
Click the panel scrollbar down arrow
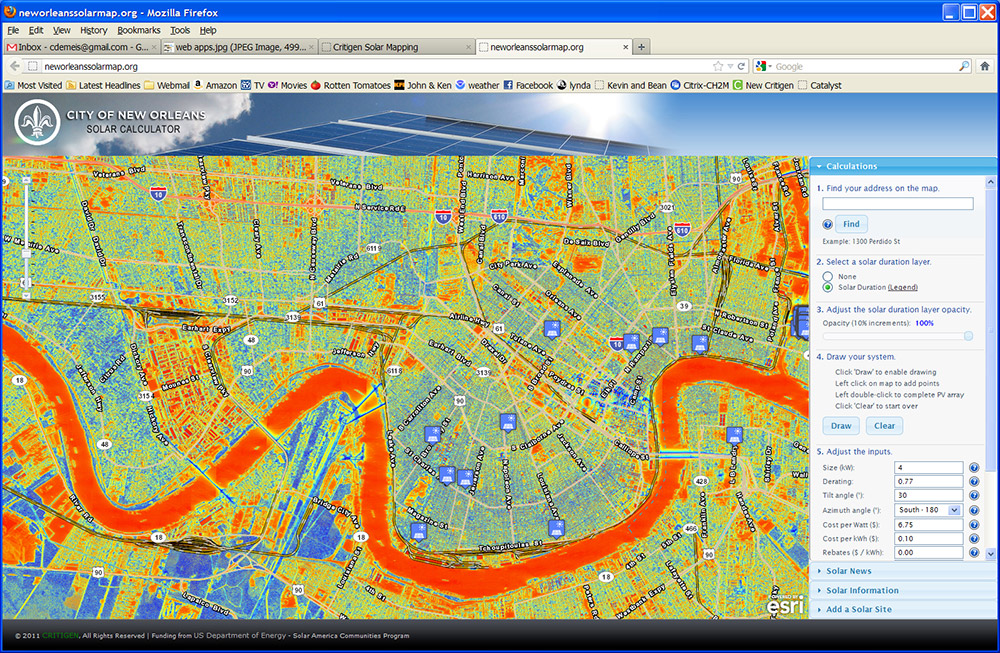(x=990, y=554)
